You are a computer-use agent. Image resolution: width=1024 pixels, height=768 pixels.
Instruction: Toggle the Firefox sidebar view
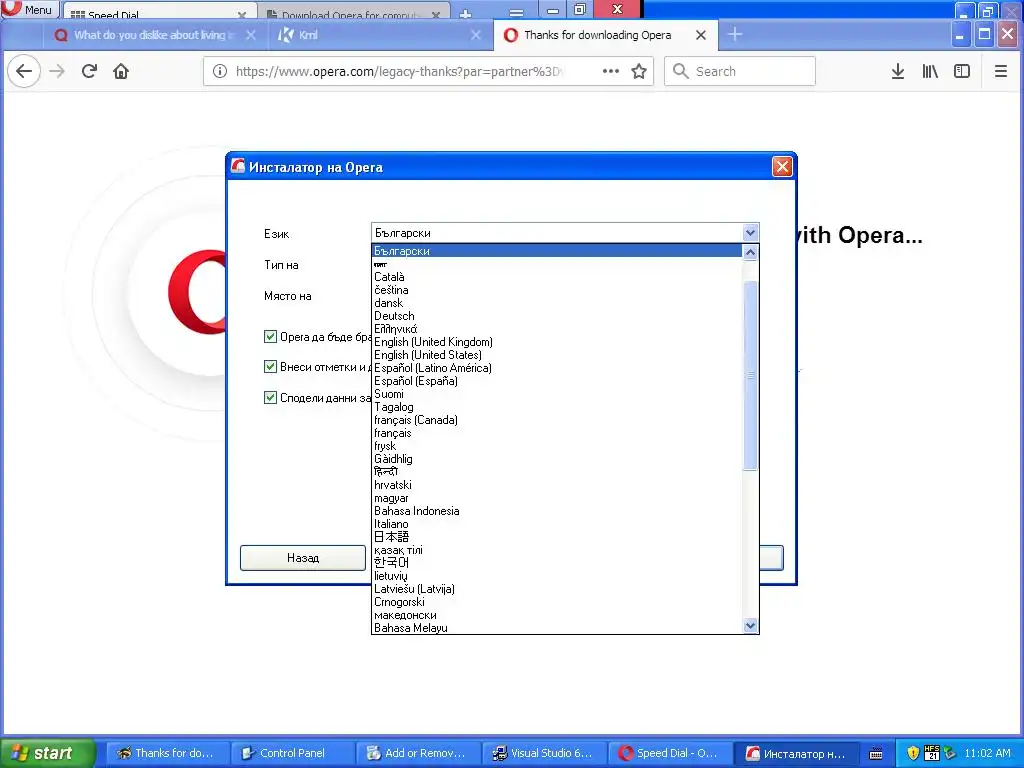pos(962,71)
